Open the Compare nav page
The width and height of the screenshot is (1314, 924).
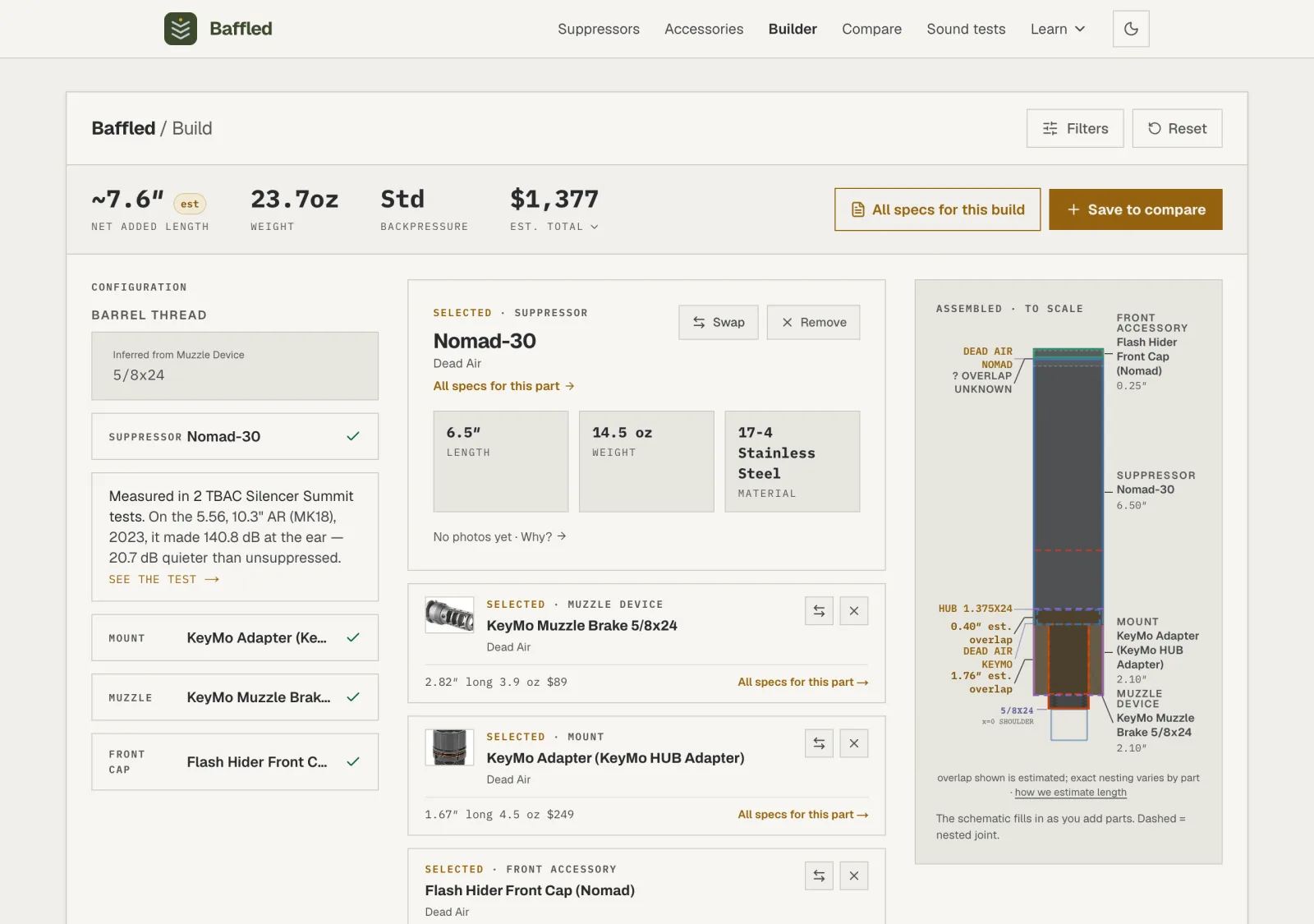point(871,29)
